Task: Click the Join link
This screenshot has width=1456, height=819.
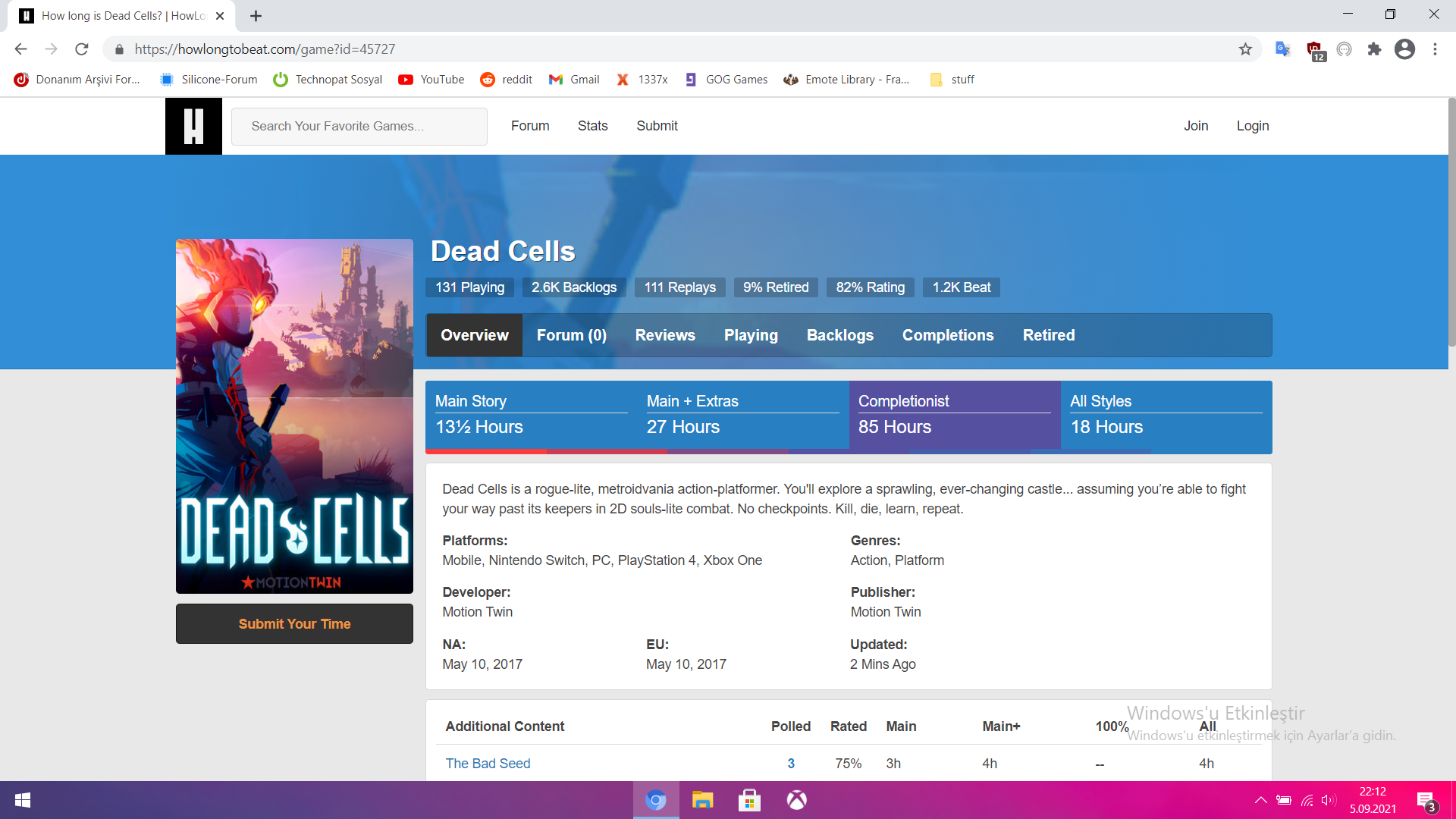Action: click(x=1196, y=126)
